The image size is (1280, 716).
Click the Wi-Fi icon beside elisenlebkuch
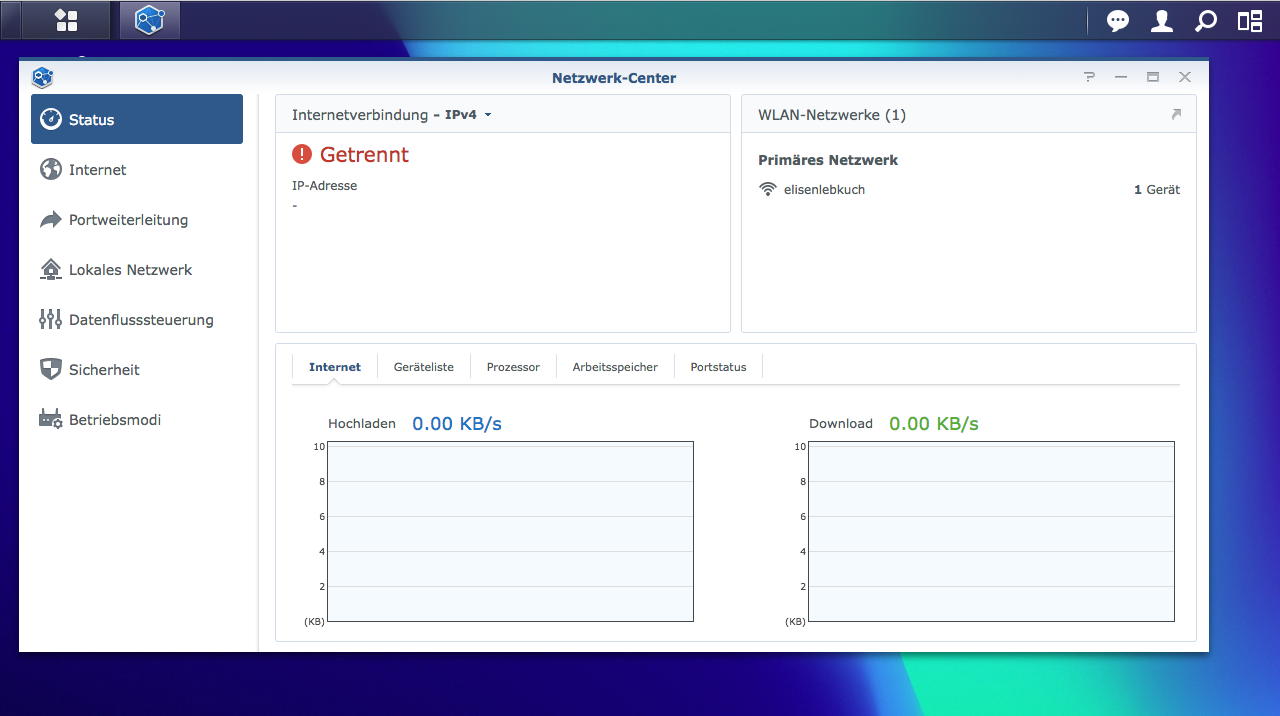click(768, 189)
